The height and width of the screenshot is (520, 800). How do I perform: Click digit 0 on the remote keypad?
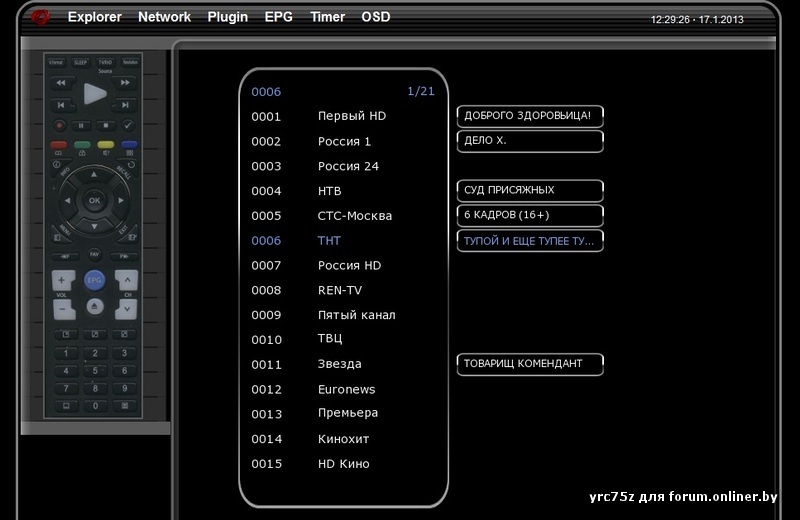point(95,406)
